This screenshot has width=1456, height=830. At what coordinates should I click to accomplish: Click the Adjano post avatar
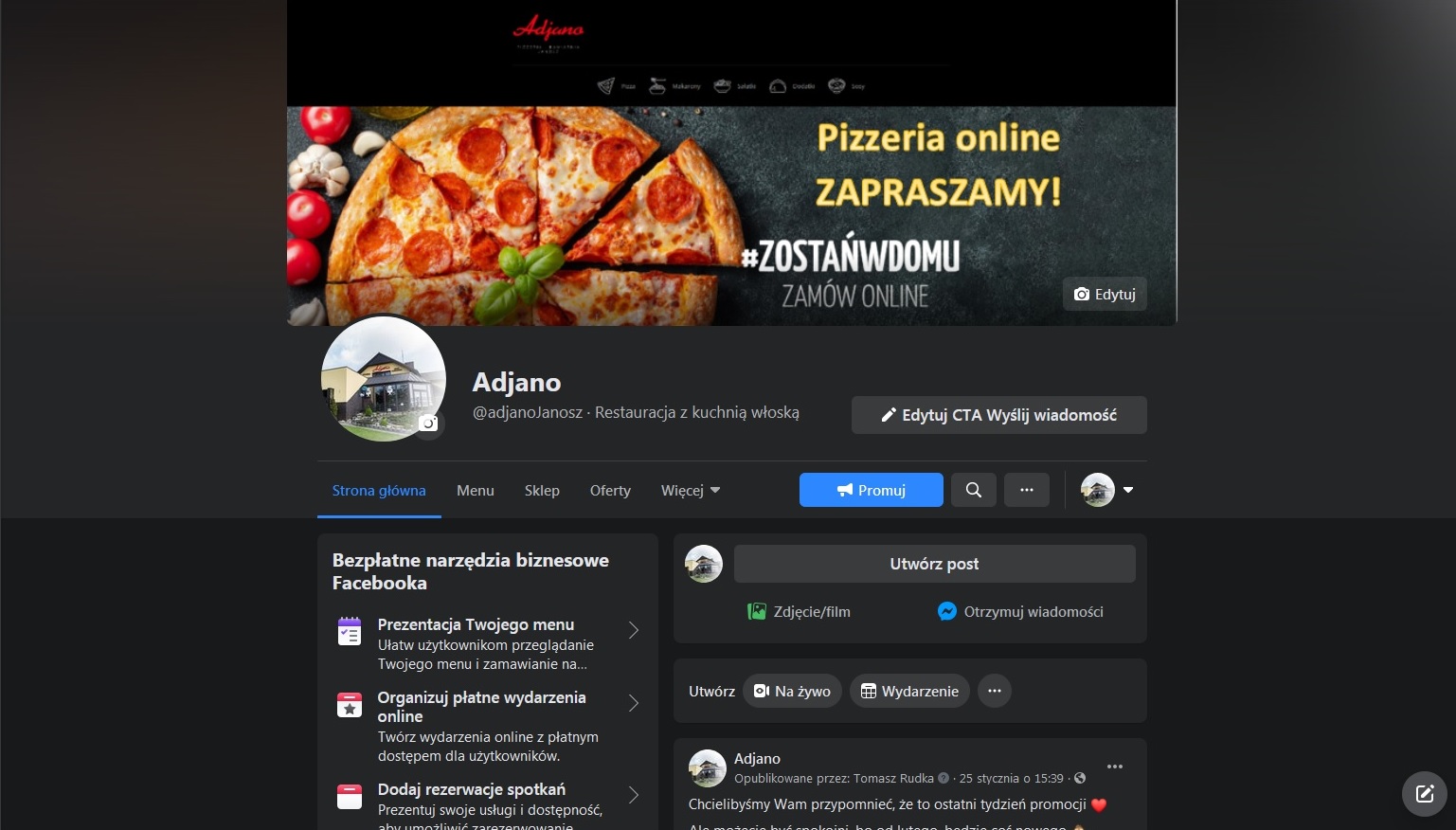pyautogui.click(x=707, y=768)
